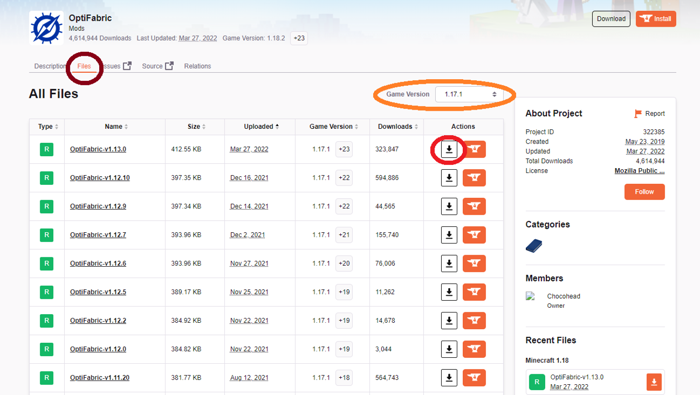Expand +22 versions for OptiFabric-v1.12.10 row
Image resolution: width=700 pixels, height=395 pixels.
pos(344,178)
